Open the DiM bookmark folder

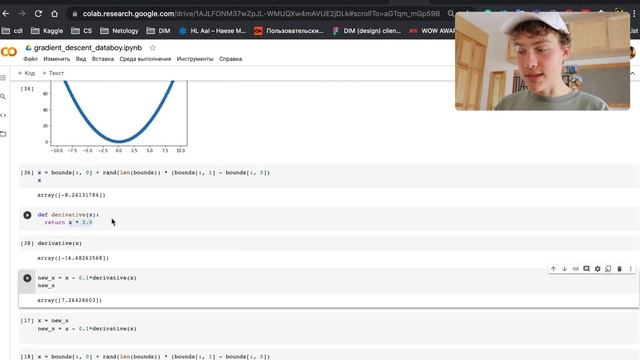tap(158, 31)
